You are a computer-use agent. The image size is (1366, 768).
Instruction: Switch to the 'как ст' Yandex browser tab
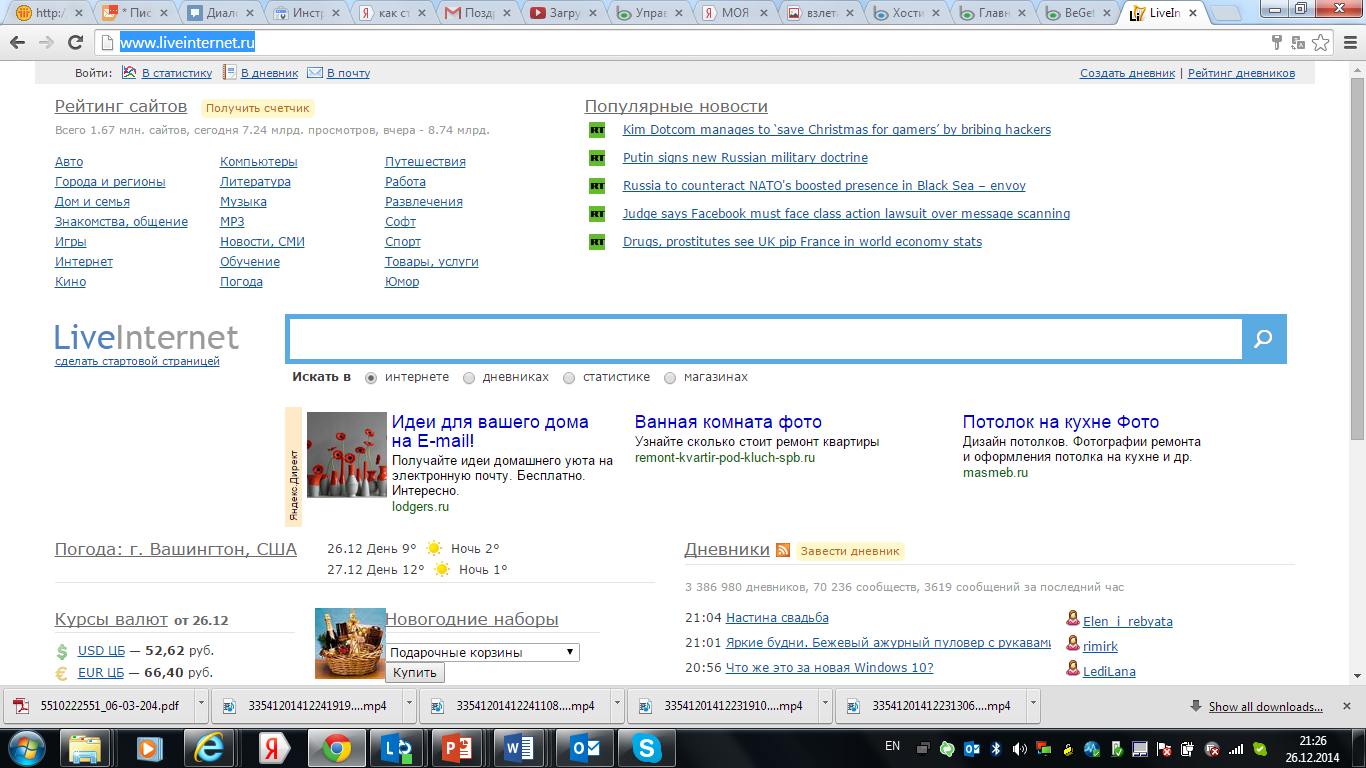392,13
